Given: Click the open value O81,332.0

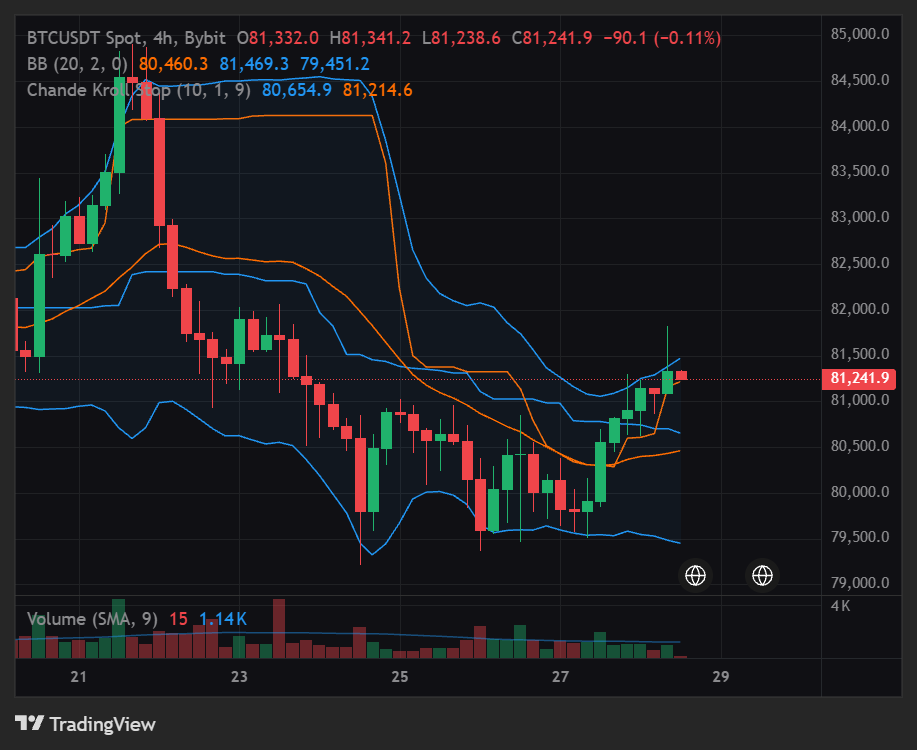Looking at the screenshot, I should 278,39.
